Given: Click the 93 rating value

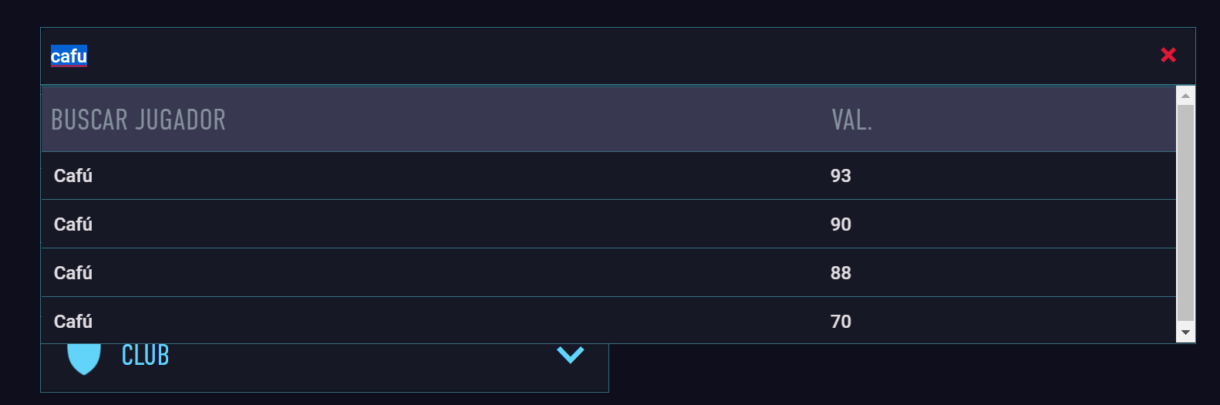Looking at the screenshot, I should [x=840, y=176].
